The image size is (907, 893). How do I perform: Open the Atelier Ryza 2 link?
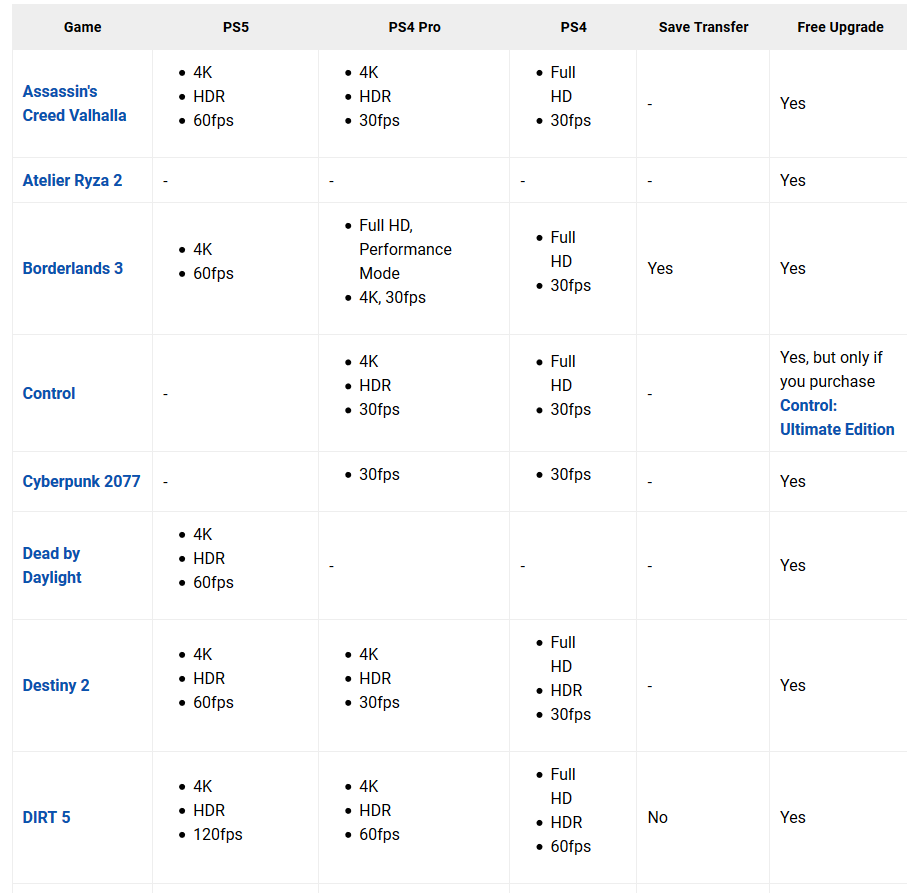72,180
